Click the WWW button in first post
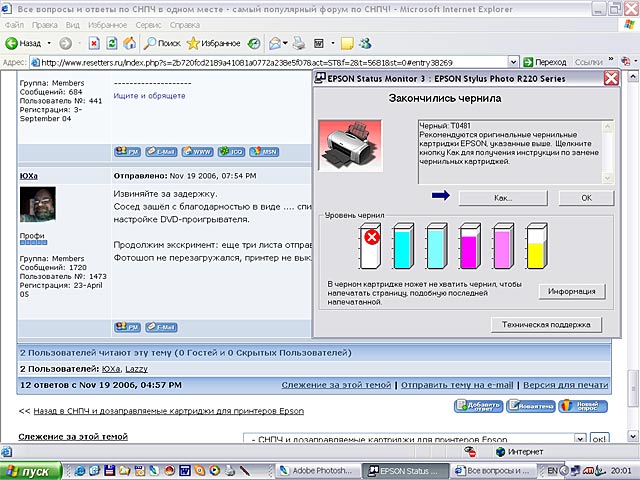640x480 pixels. (x=198, y=151)
